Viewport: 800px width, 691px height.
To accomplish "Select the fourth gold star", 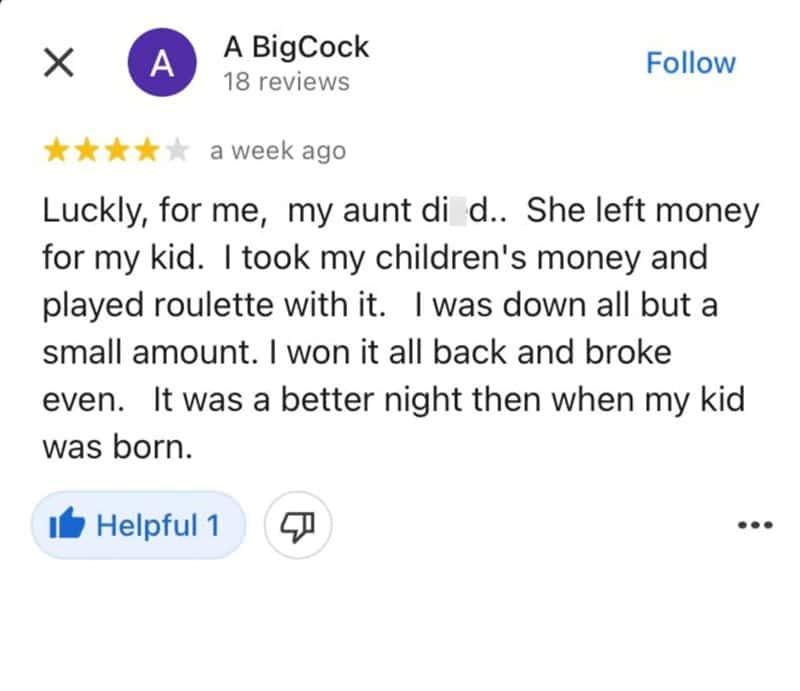I will (x=146, y=151).
